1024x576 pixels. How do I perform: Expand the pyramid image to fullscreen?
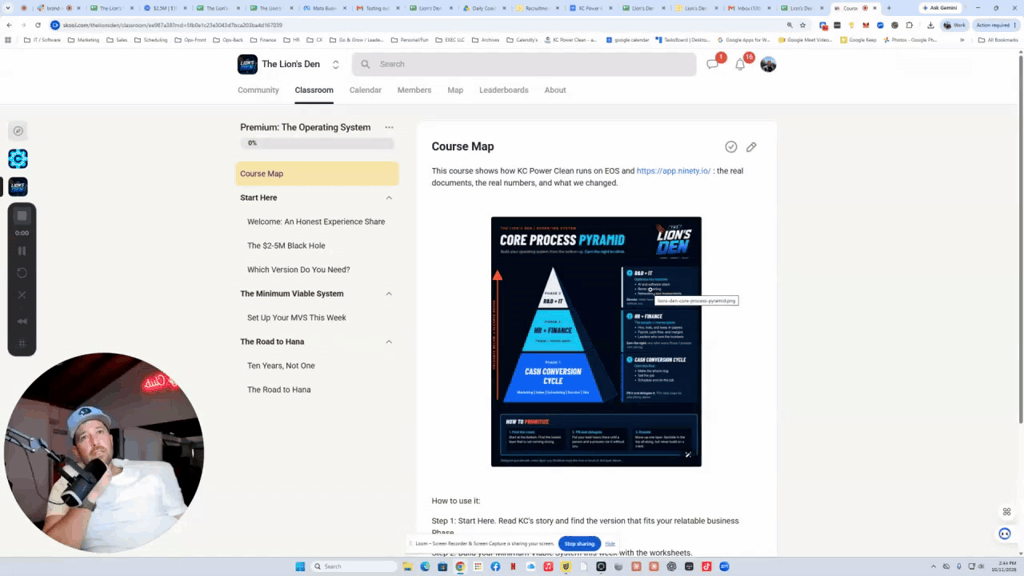pyautogui.click(x=688, y=455)
